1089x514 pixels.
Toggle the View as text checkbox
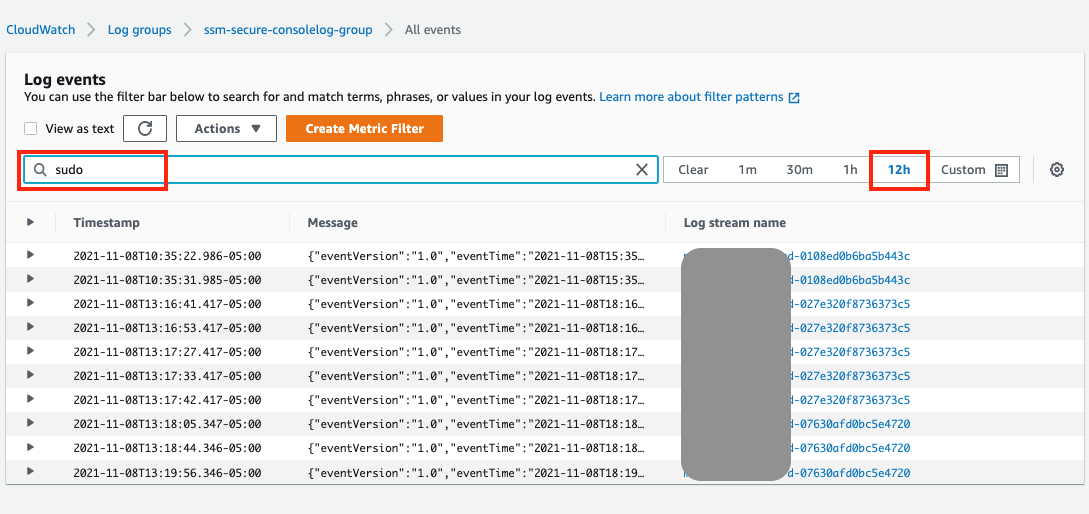coord(31,128)
